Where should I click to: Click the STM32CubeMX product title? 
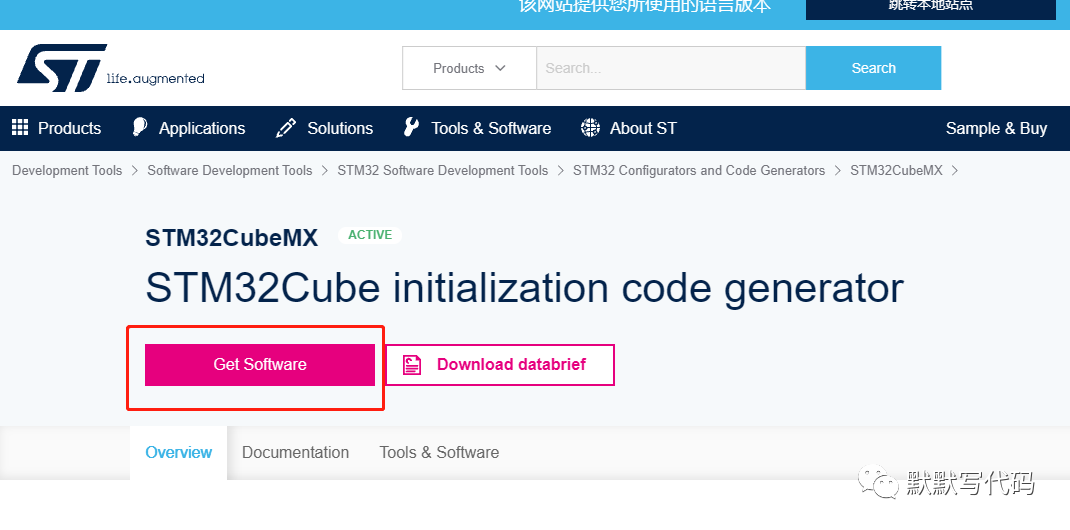231,238
